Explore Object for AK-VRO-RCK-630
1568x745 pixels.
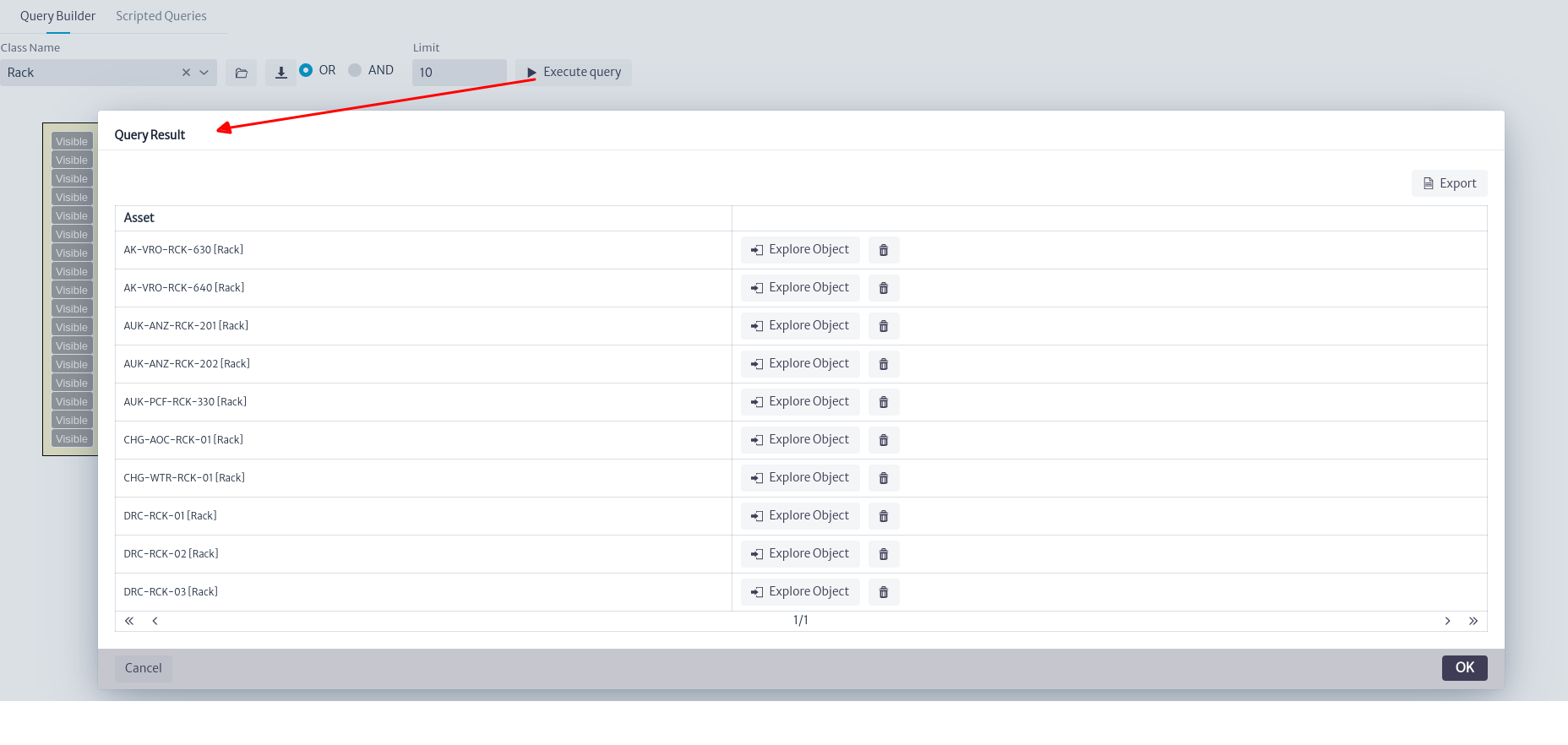pyautogui.click(x=800, y=250)
